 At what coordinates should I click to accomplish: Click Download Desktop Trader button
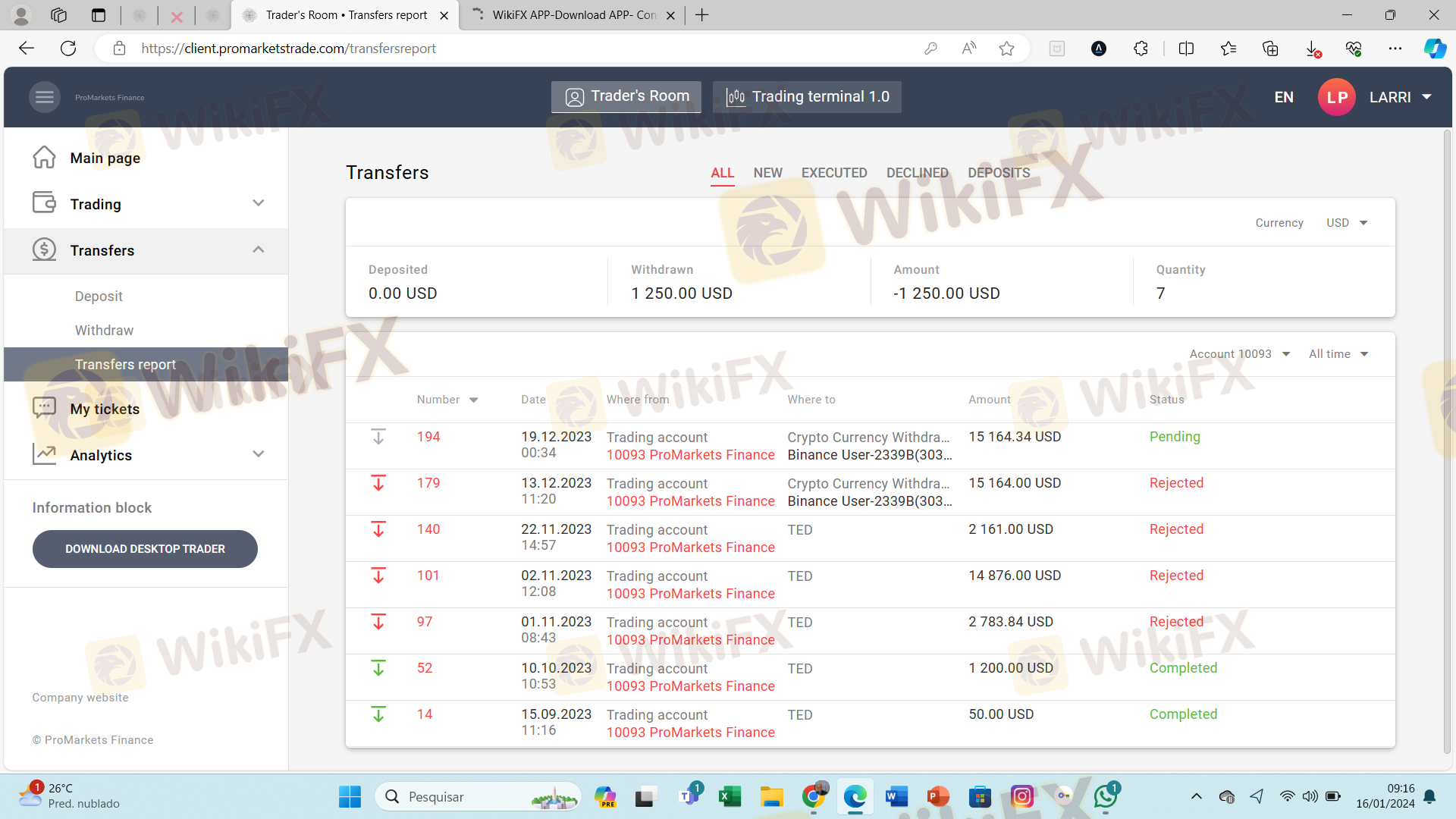click(145, 549)
